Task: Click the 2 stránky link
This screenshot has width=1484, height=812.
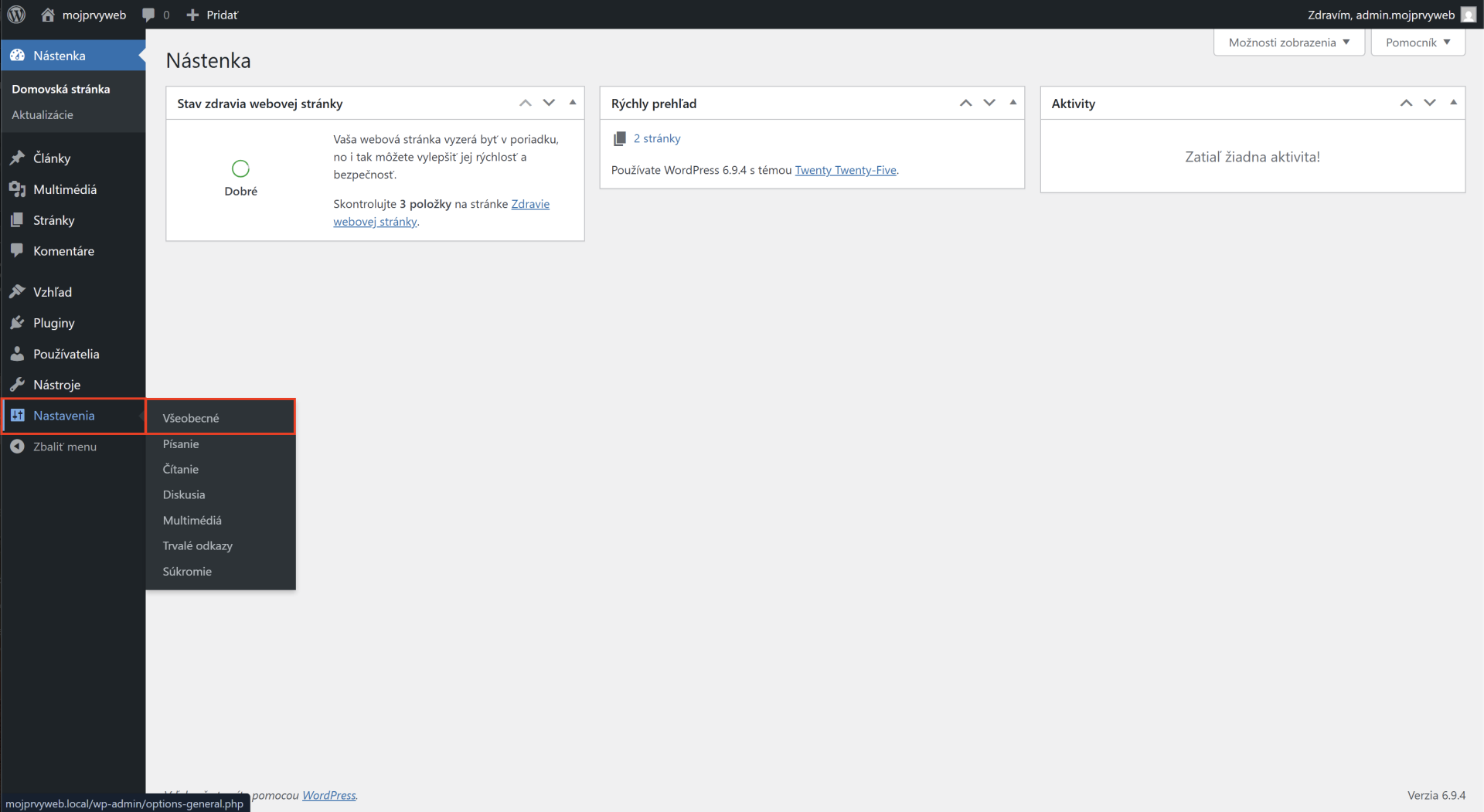Action: point(657,138)
